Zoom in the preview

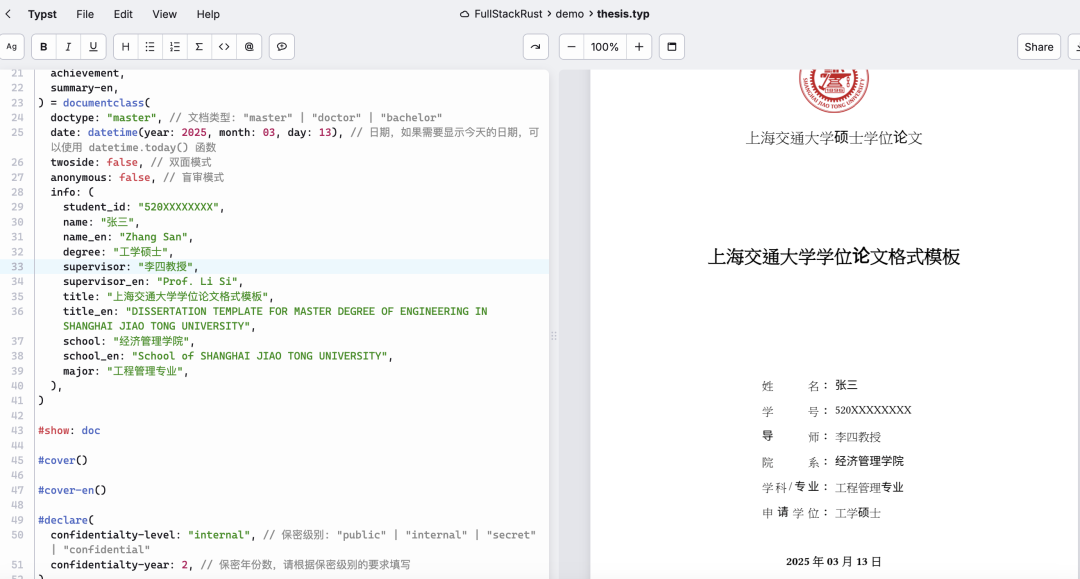639,47
